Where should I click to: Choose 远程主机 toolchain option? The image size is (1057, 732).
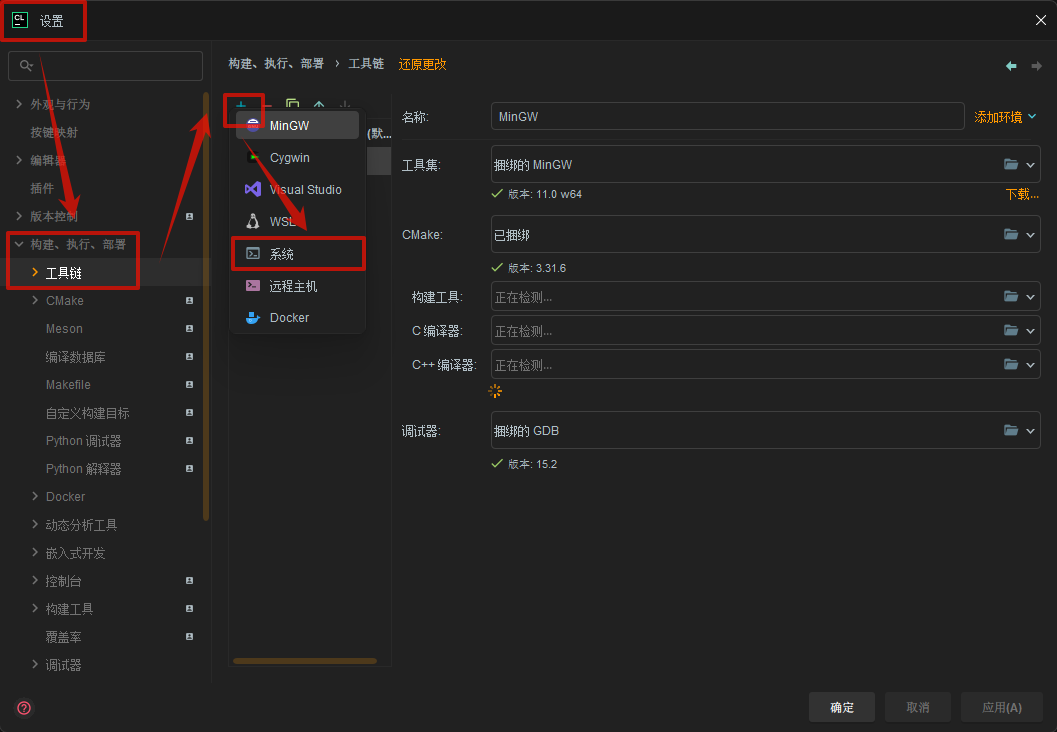[297, 286]
